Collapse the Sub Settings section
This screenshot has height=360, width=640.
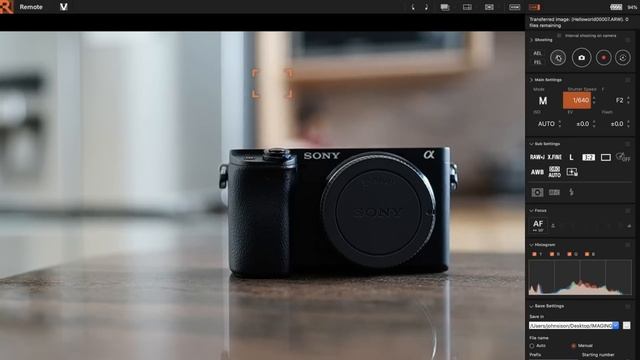pyautogui.click(x=531, y=144)
